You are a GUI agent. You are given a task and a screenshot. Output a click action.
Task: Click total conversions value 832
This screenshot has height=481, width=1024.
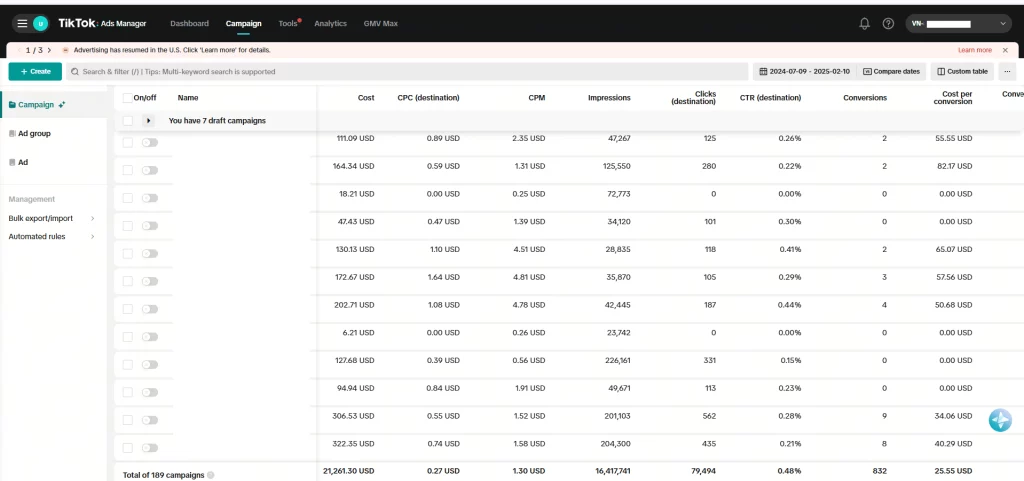[x=880, y=471]
